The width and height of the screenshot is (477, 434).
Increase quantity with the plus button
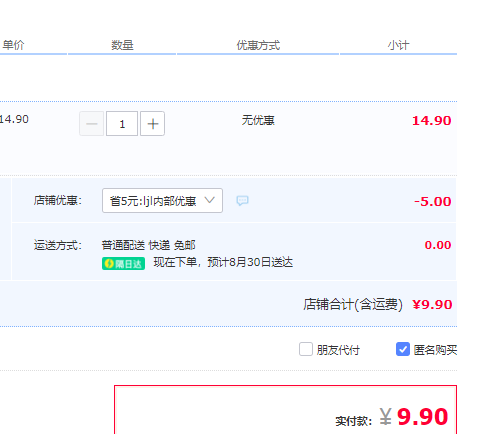tap(152, 124)
